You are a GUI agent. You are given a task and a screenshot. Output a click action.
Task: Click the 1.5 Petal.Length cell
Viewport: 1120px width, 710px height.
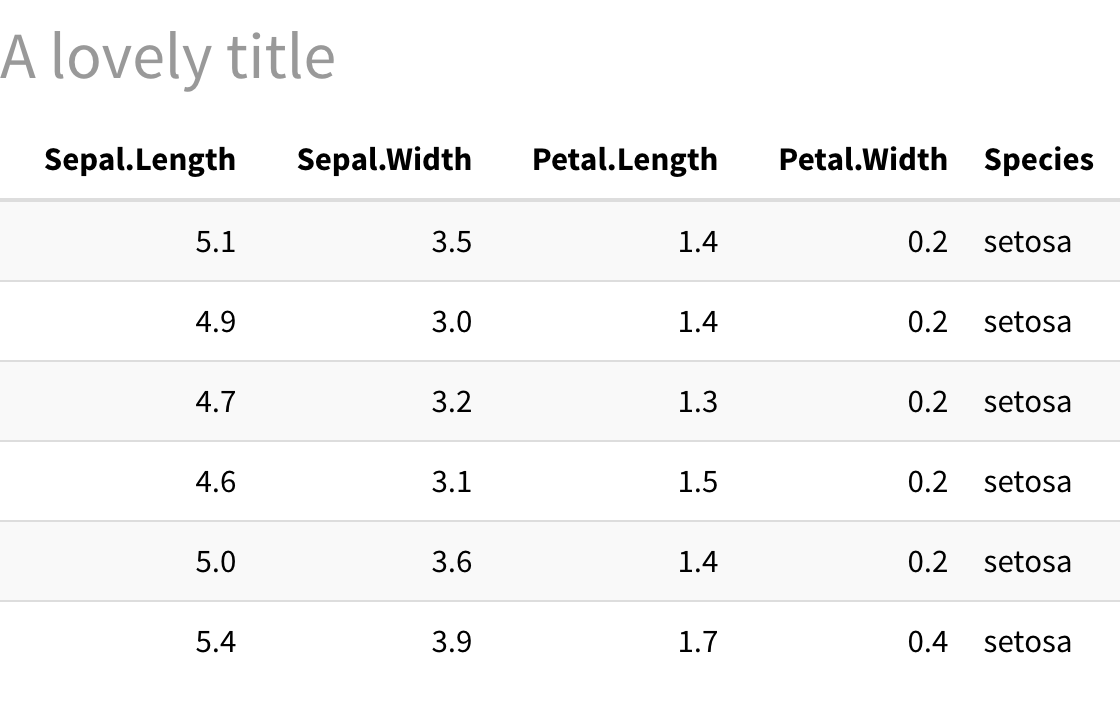(697, 482)
